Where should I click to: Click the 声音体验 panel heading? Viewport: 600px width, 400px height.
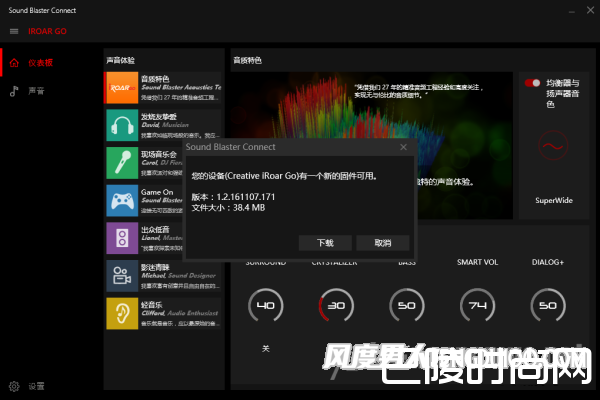pyautogui.click(x=120, y=60)
